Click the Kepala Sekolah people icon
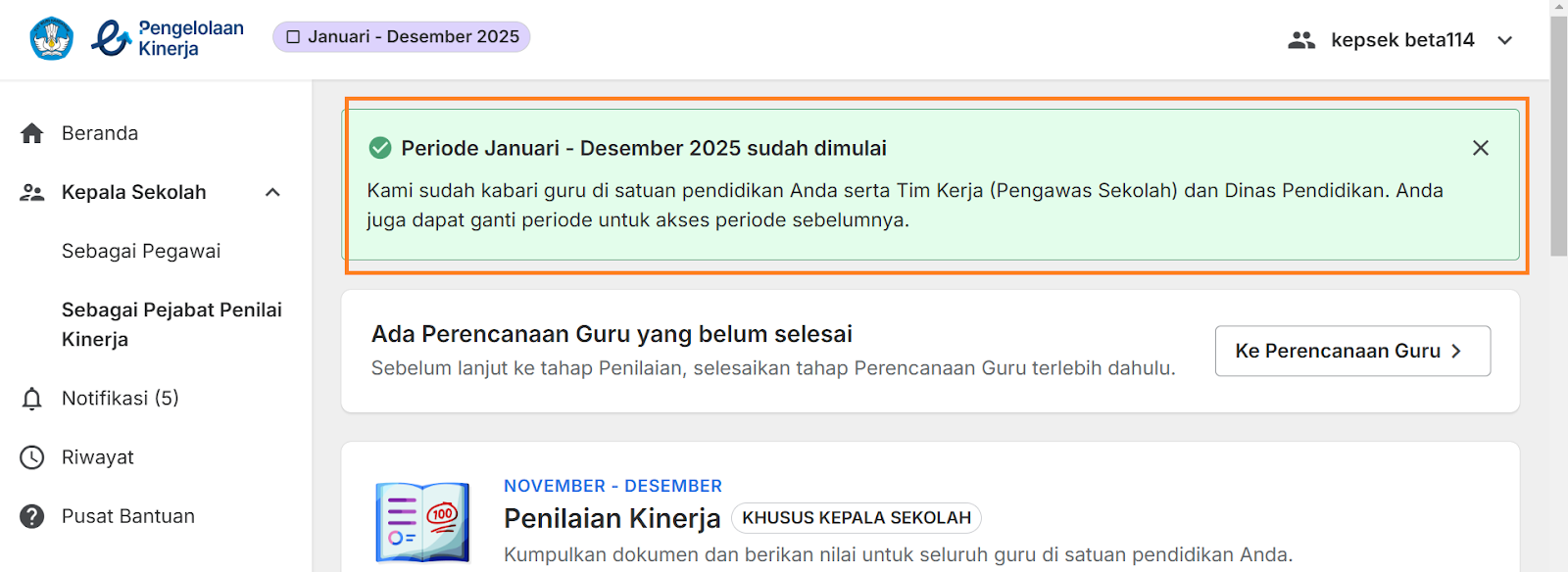The width and height of the screenshot is (1568, 572). click(32, 193)
